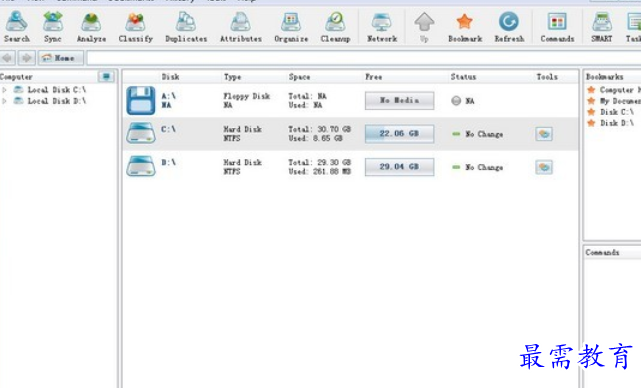Viewport: 641px width, 388px height.
Task: Open the Analyze disk tool
Action: [x=91, y=27]
